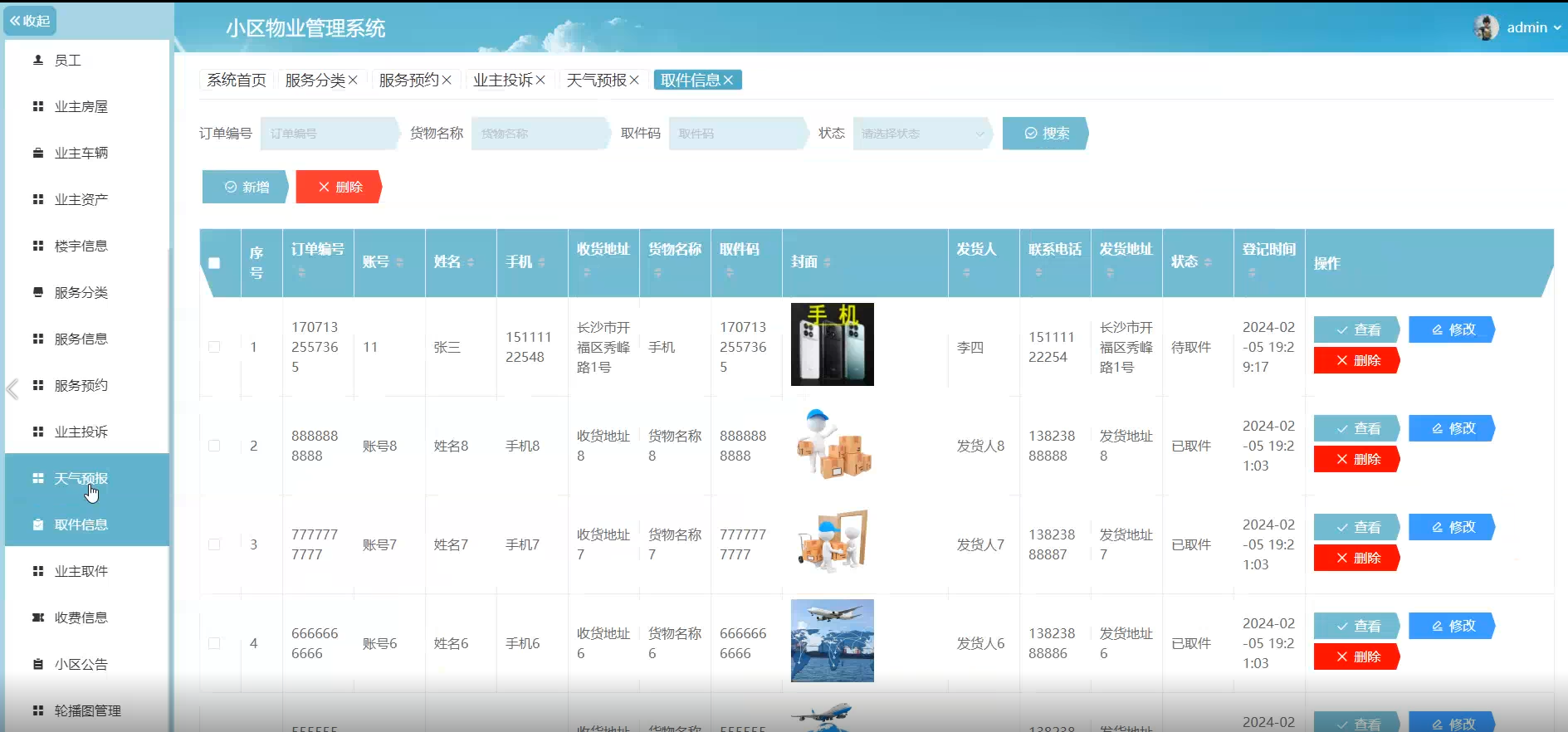This screenshot has height=732, width=1568.
Task: Click the 服务分类 sidebar icon
Action: (x=37, y=293)
